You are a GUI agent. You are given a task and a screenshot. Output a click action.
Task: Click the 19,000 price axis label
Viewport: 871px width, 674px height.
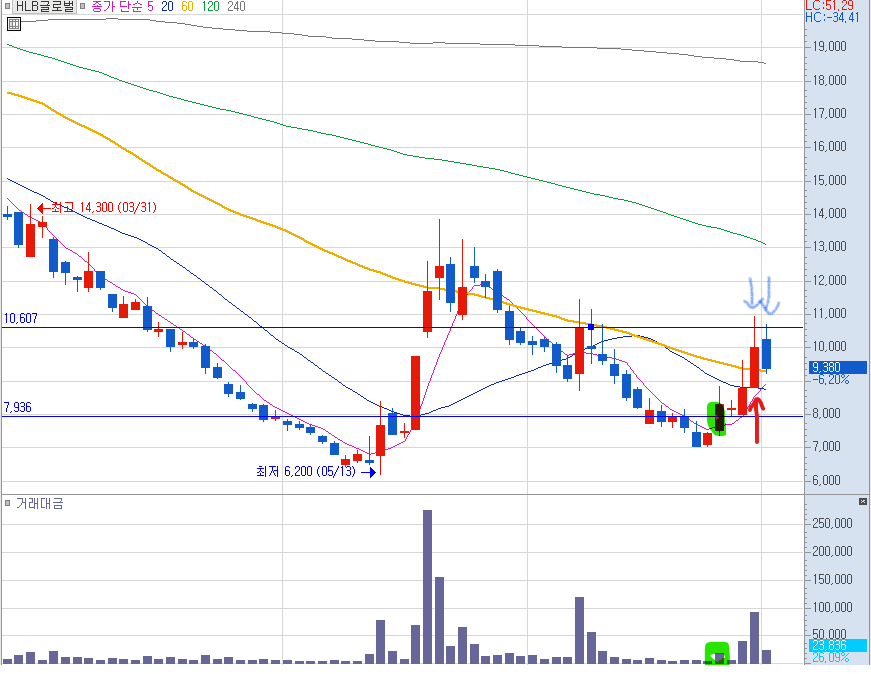pyautogui.click(x=830, y=47)
